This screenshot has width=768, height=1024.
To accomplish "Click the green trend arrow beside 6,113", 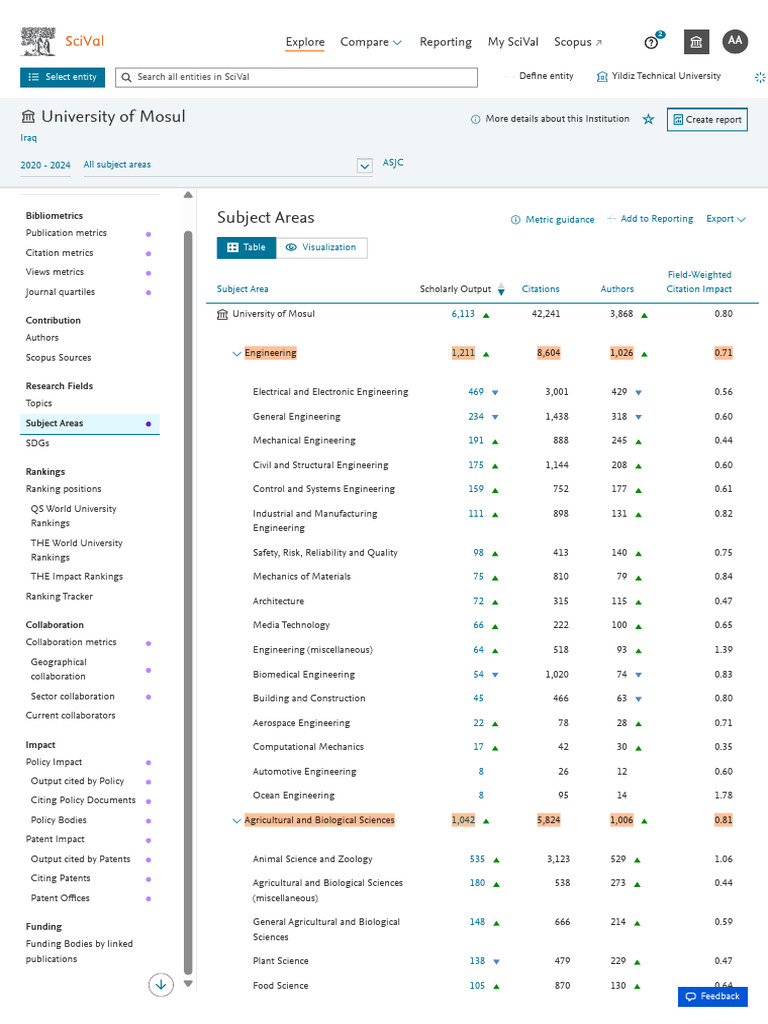I will tap(486, 315).
